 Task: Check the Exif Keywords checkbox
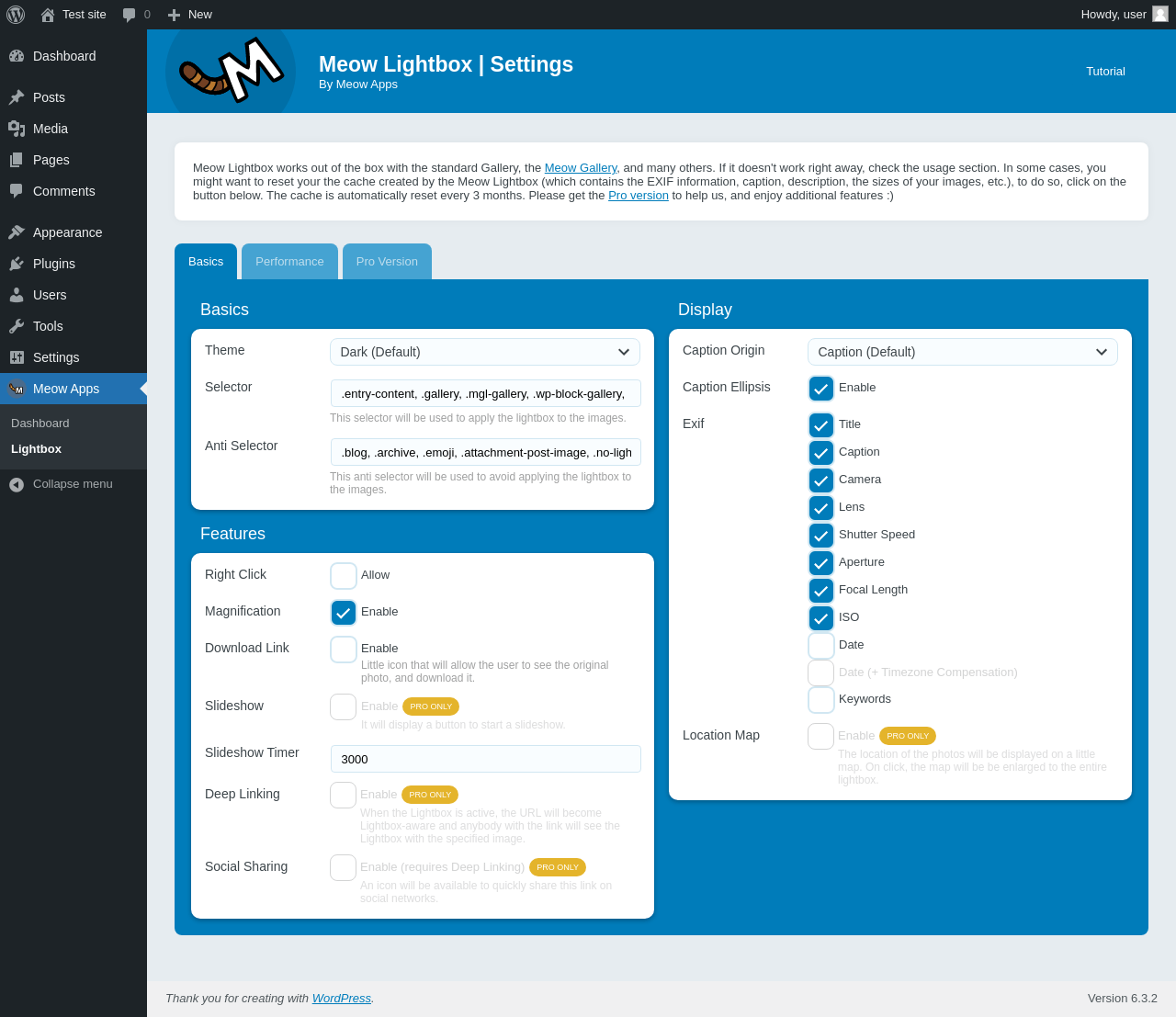821,700
